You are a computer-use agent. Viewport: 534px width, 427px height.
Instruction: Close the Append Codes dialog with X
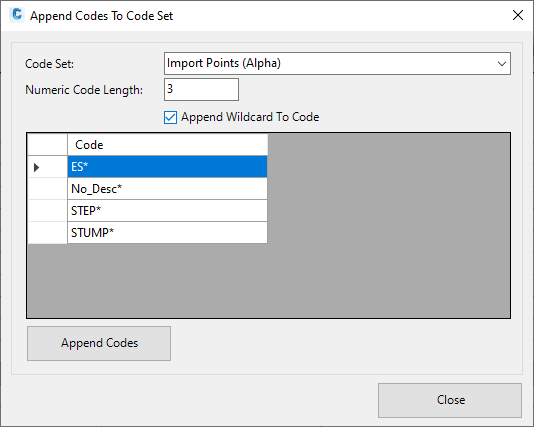pos(518,15)
